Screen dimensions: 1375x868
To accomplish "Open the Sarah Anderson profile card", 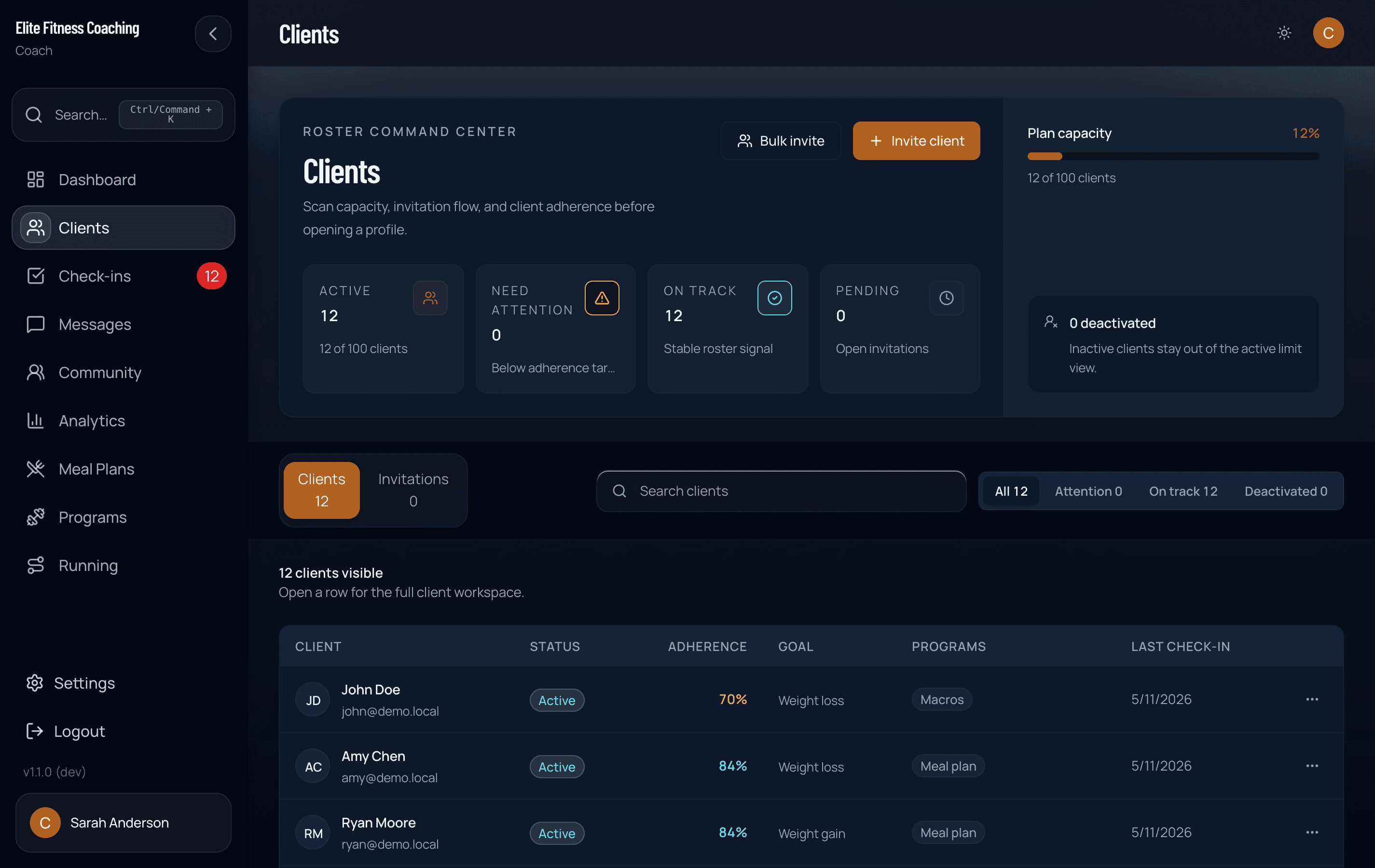I will pos(124,822).
